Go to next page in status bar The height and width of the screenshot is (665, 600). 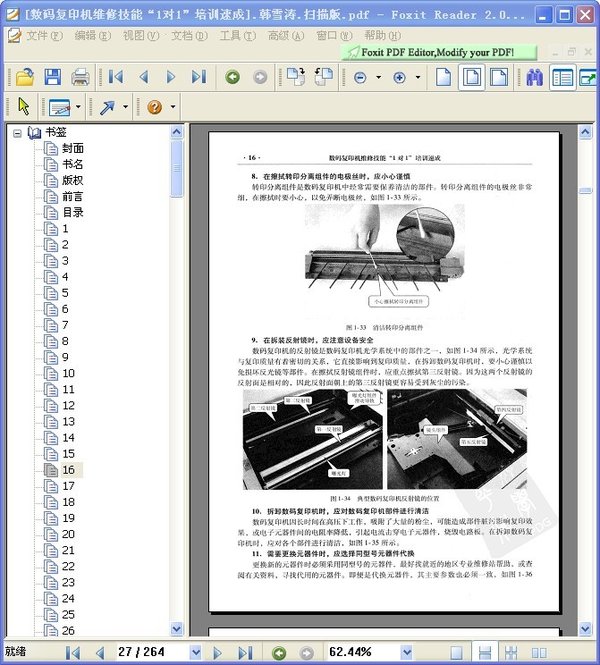pos(217,652)
